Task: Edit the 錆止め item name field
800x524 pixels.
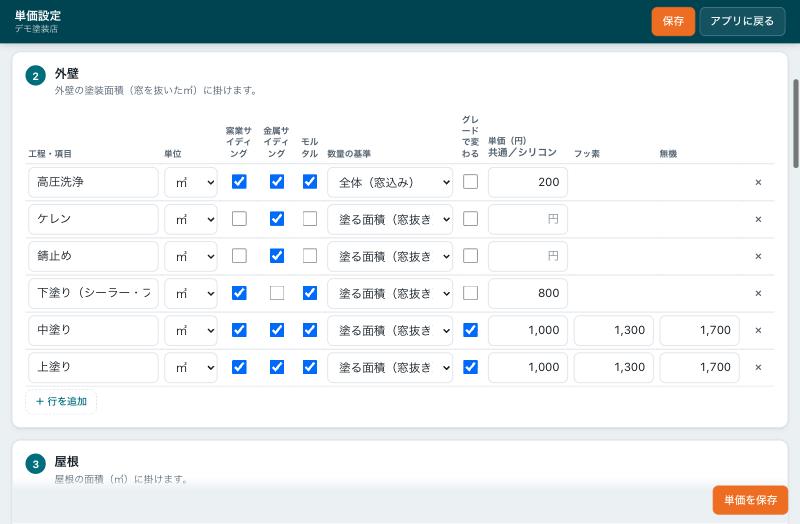Action: (93, 256)
